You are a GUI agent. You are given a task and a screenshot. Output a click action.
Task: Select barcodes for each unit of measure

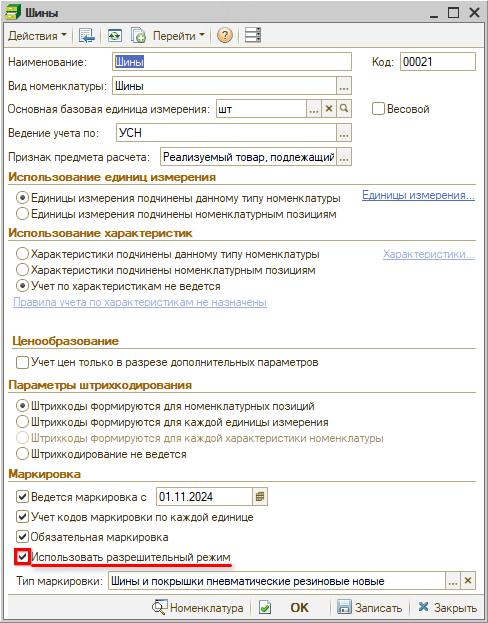tap(23, 422)
